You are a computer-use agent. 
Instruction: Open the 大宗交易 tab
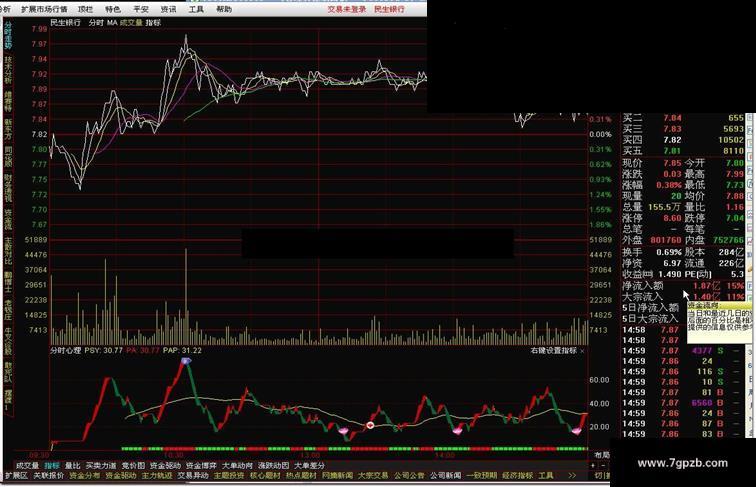(373, 476)
